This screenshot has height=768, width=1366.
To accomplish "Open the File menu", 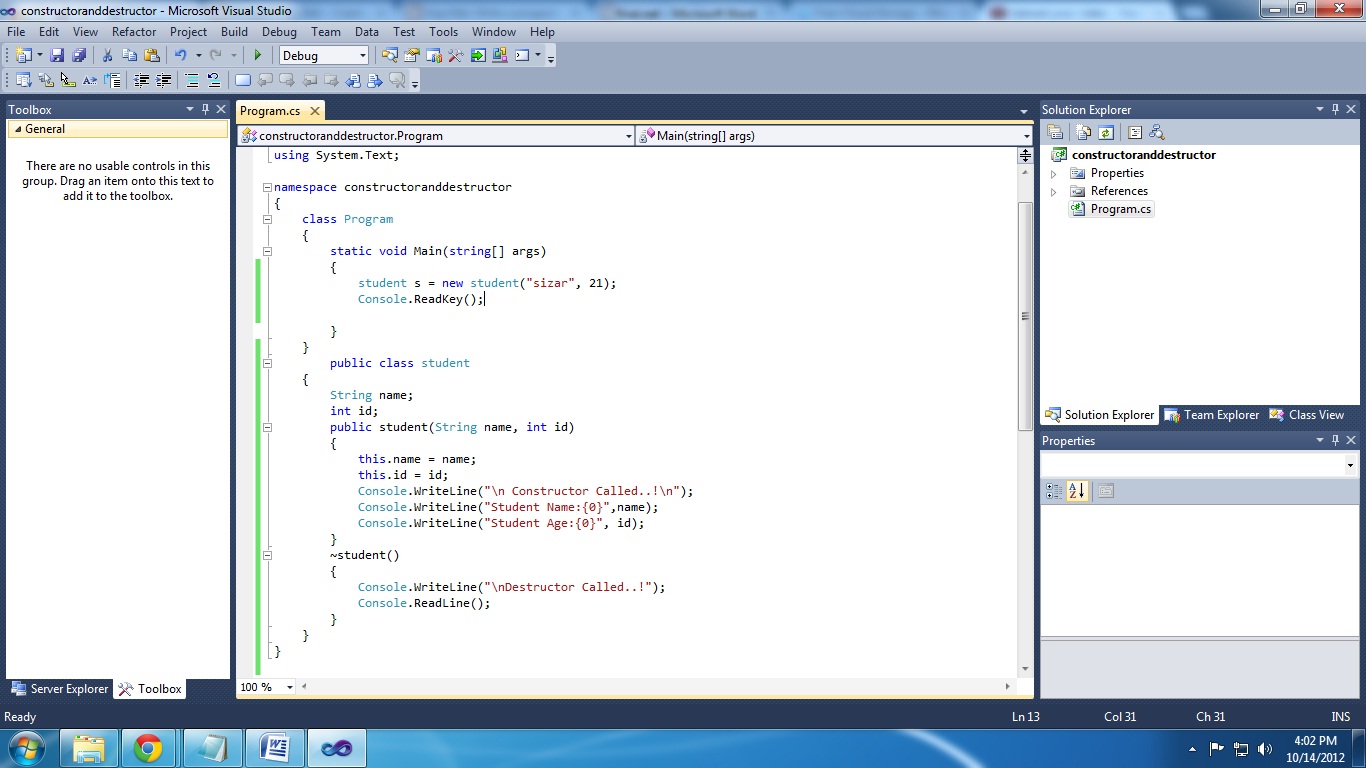I will [16, 32].
